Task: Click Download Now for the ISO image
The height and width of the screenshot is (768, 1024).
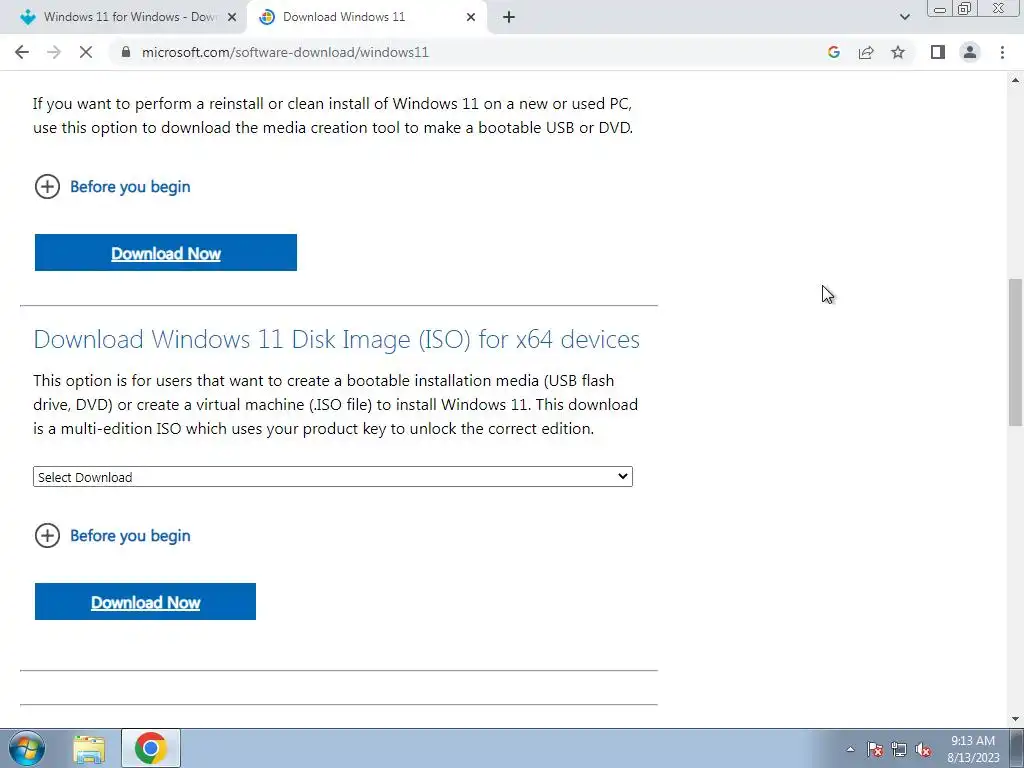Action: click(x=145, y=601)
